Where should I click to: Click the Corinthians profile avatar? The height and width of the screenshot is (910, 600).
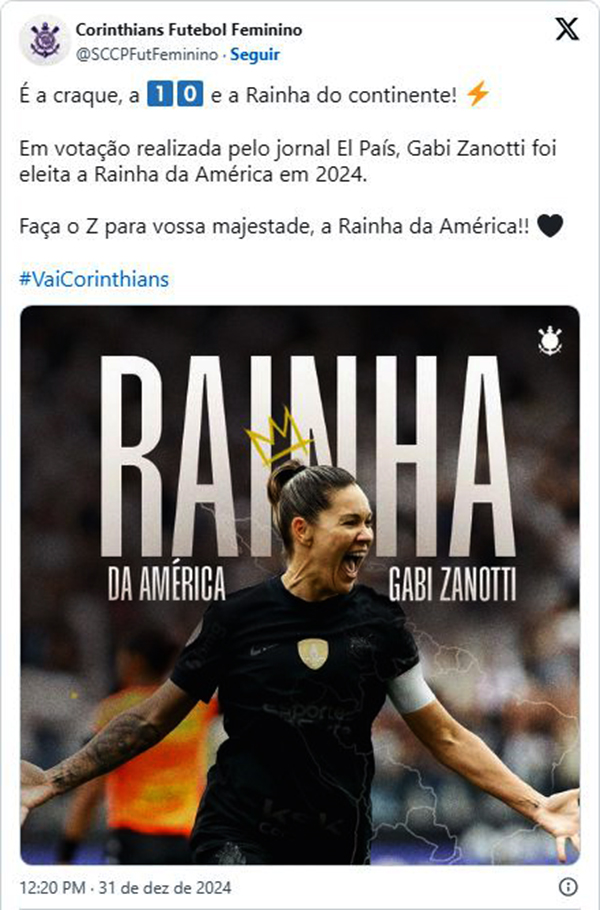pyautogui.click(x=45, y=41)
